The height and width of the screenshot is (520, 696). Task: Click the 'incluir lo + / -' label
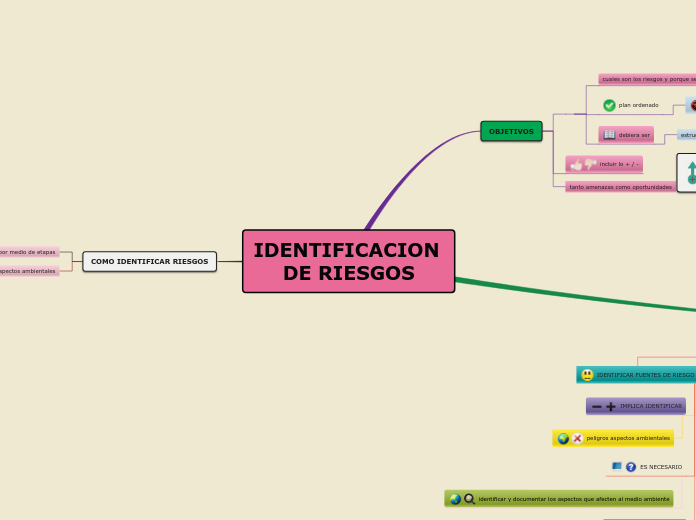pyautogui.click(x=619, y=164)
